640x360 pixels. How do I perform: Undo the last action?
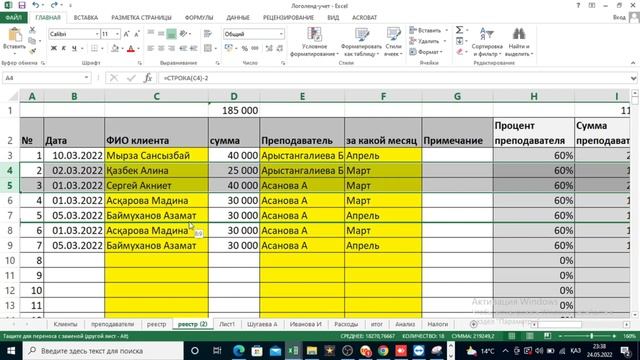pos(36,5)
